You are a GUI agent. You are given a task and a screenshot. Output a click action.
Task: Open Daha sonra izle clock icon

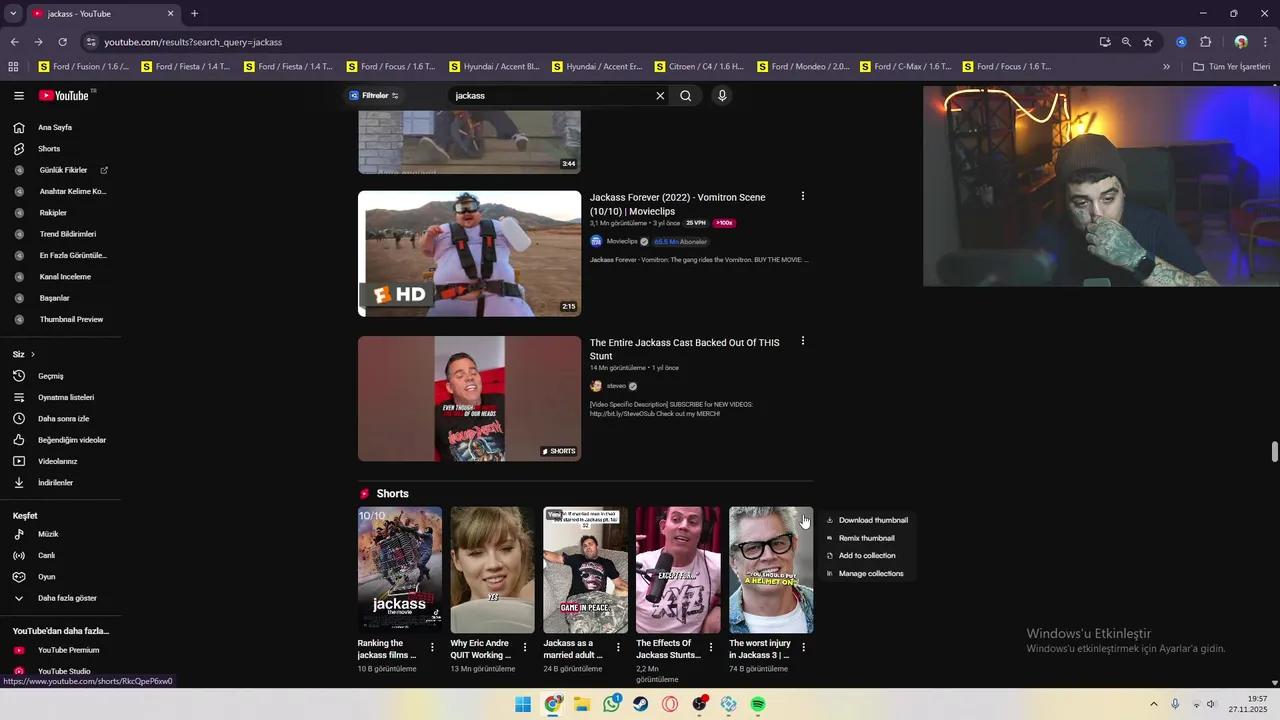tap(18, 419)
